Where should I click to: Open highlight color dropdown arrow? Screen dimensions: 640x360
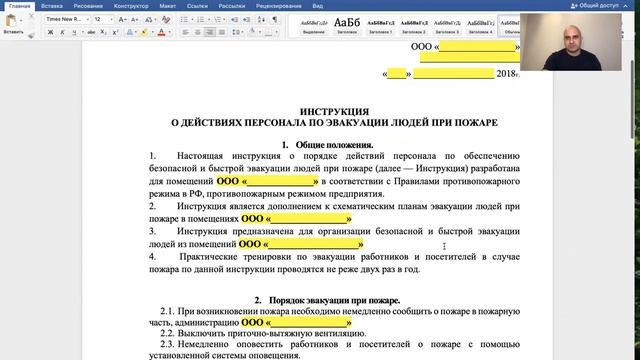[x=152, y=32]
